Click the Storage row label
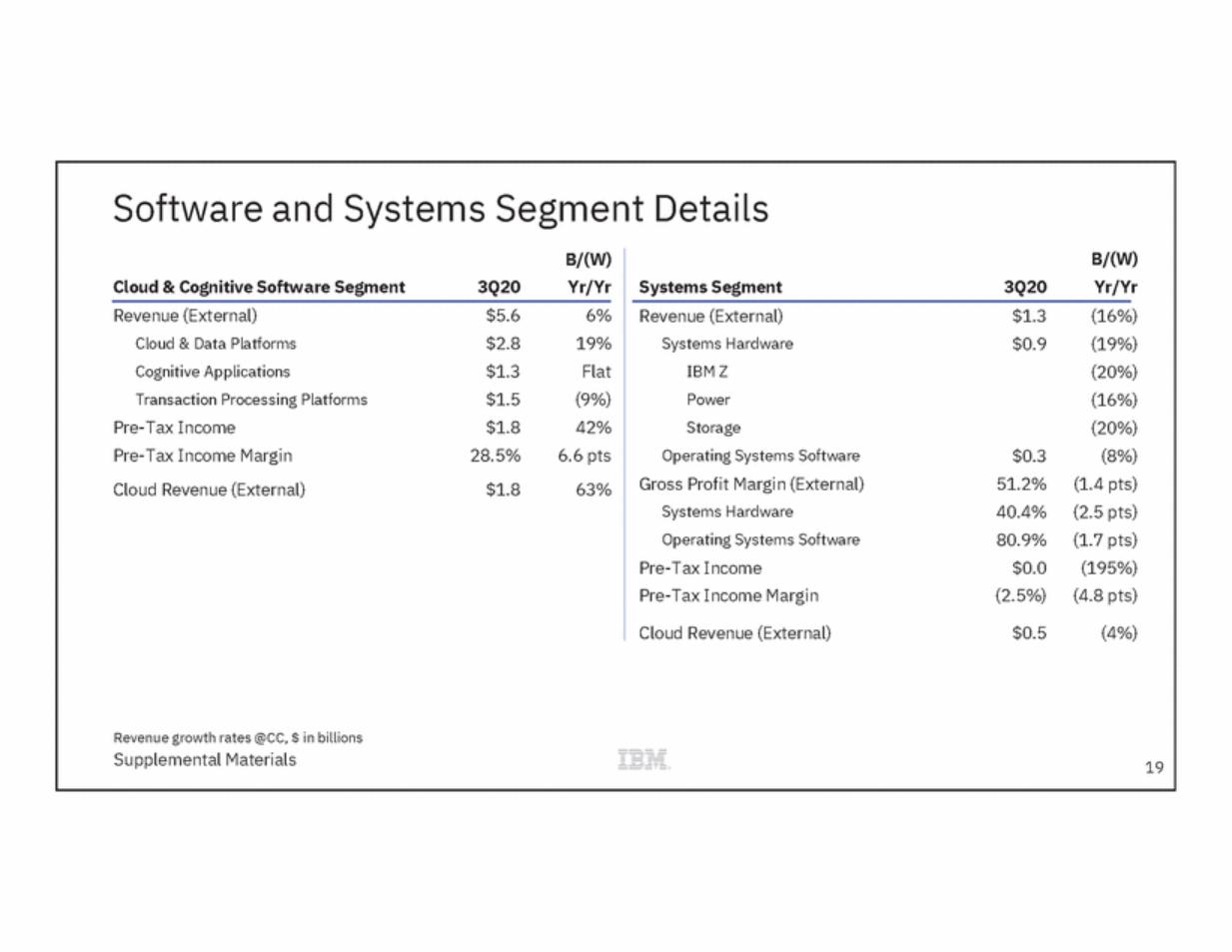 (713, 428)
